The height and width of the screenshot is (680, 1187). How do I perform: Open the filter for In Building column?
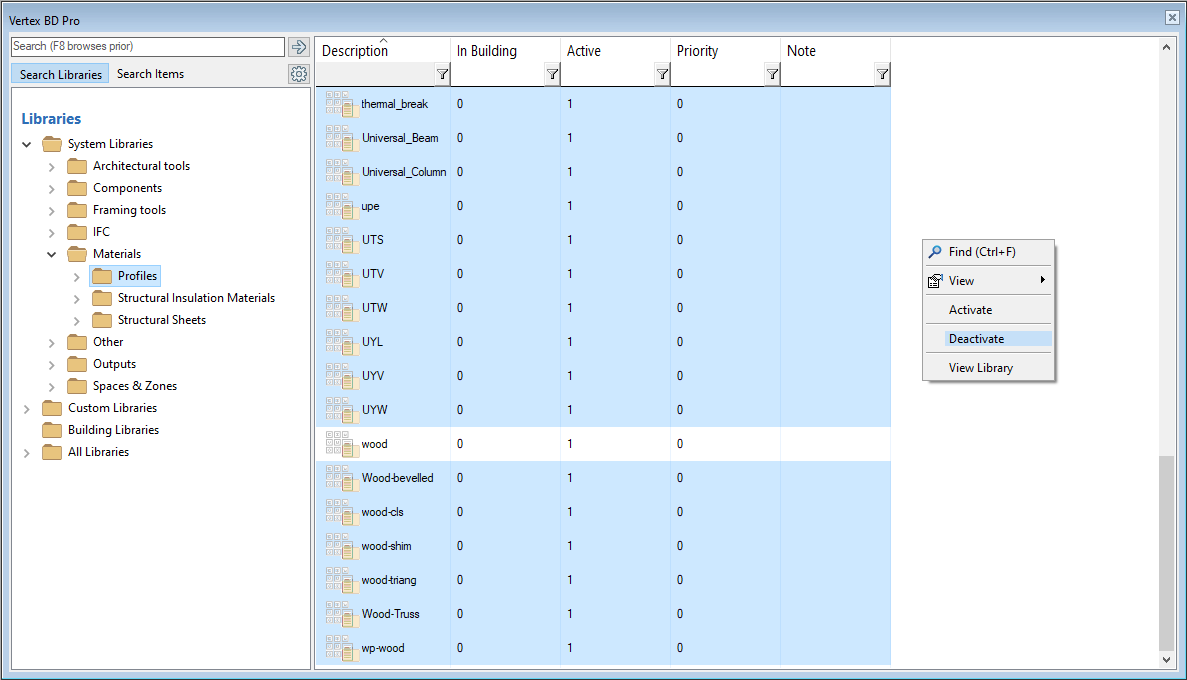552,74
